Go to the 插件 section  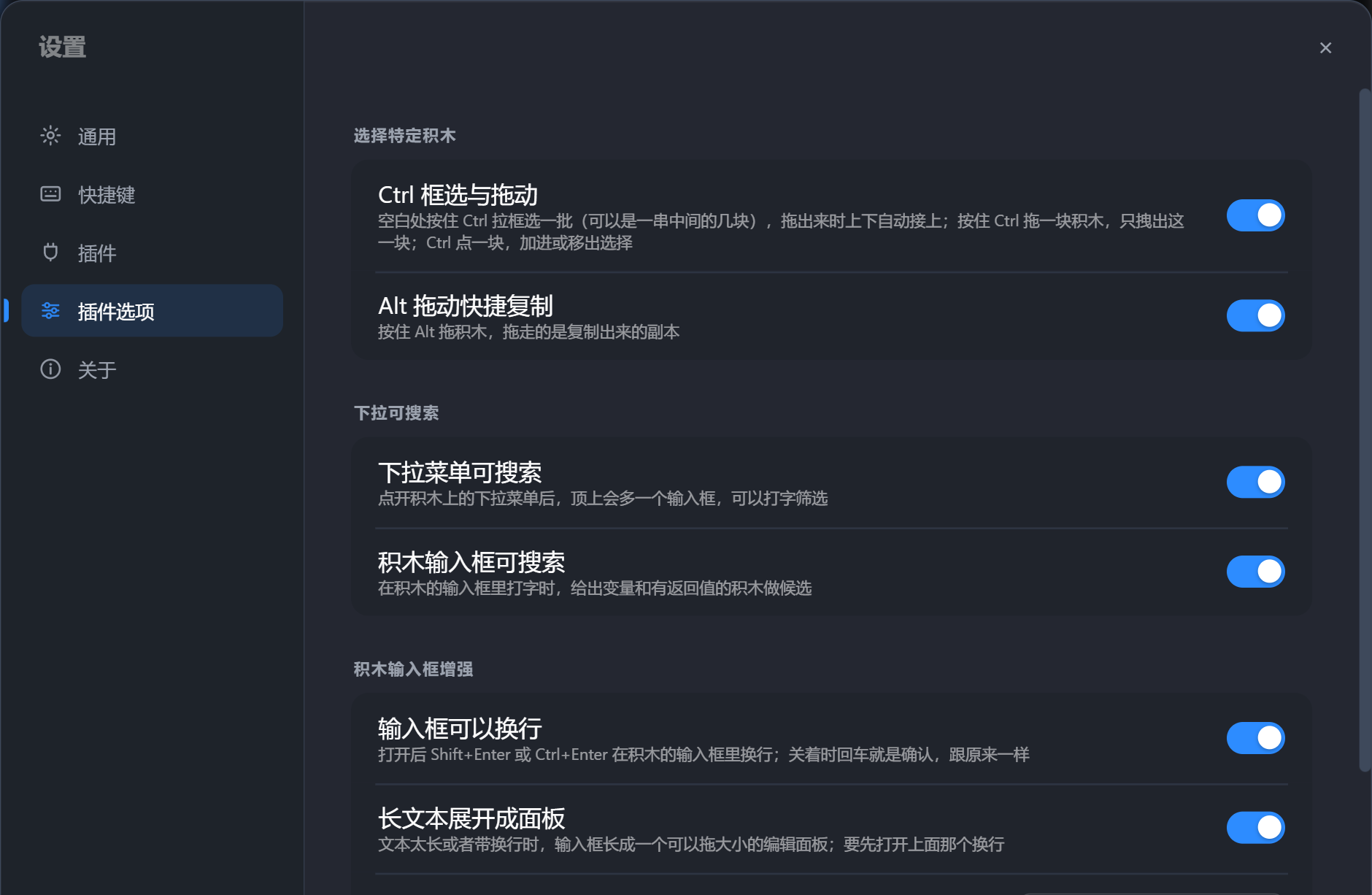[153, 253]
